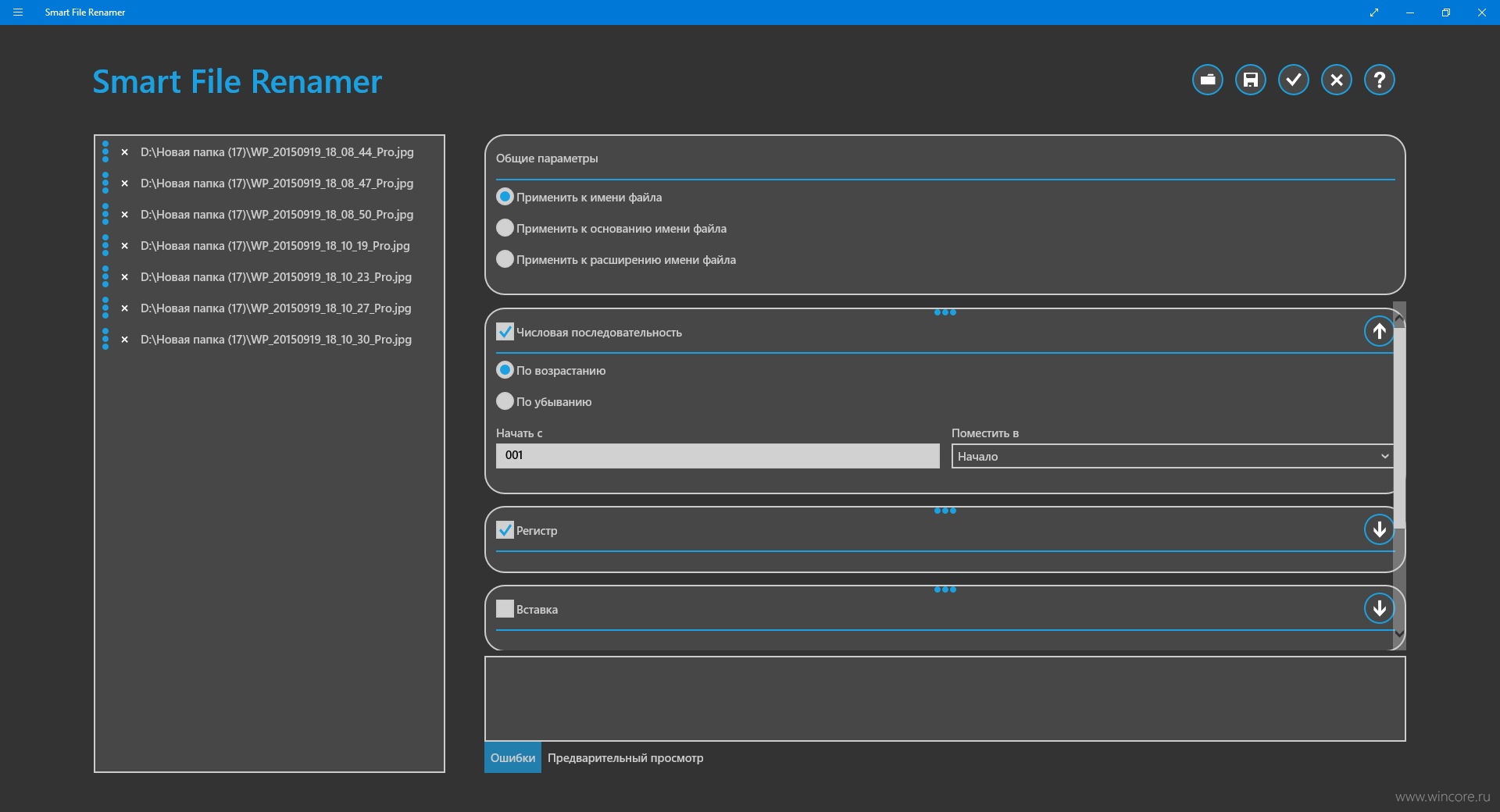
Task: Toggle full-screen arrows icon in title bar
Action: coord(1374,12)
